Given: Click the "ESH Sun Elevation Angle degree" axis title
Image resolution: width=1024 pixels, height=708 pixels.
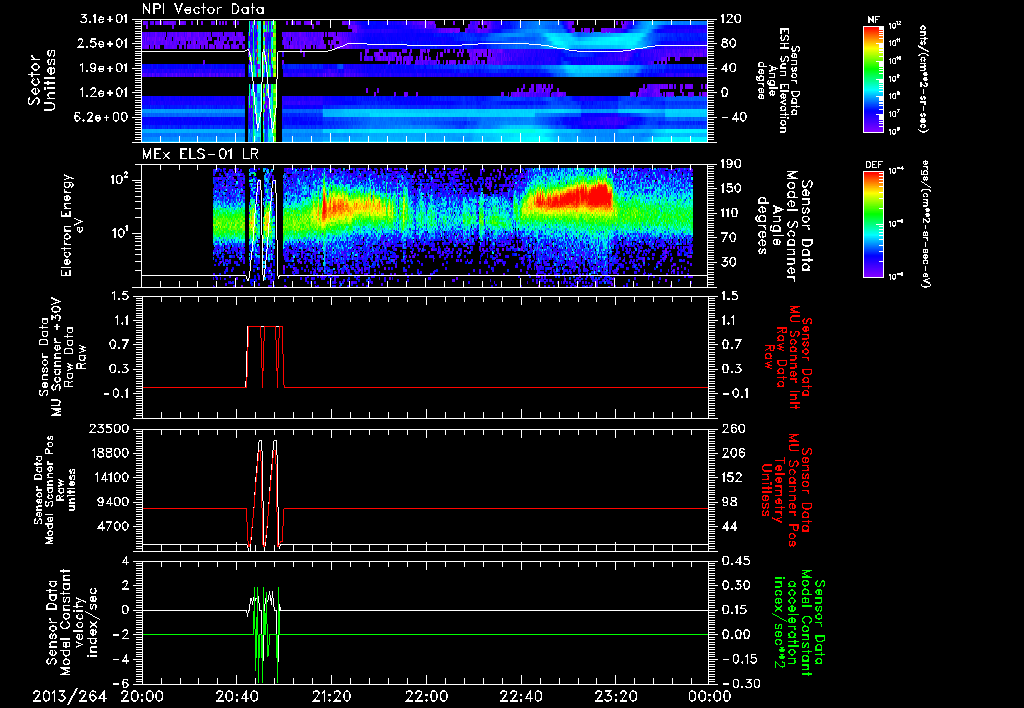Looking at the screenshot, I should [x=778, y=80].
